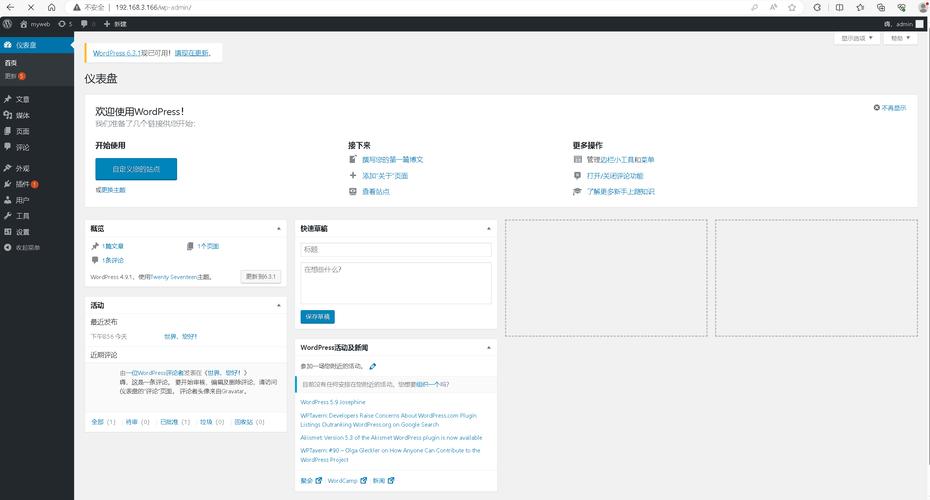Dismiss welcome panel via 不再显示
This screenshot has width=930, height=500.
[890, 108]
